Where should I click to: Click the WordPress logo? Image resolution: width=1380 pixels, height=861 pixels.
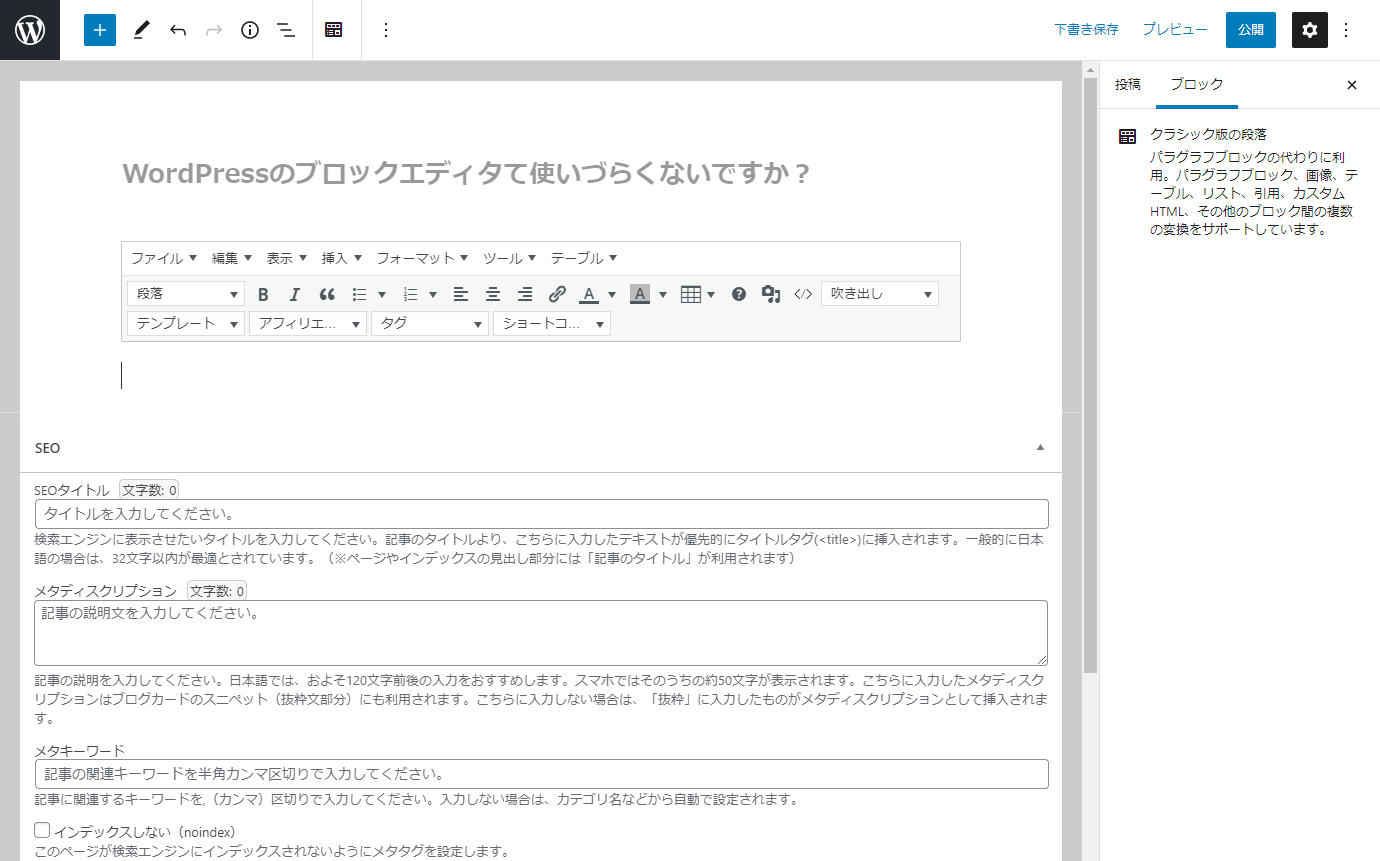click(x=30, y=30)
